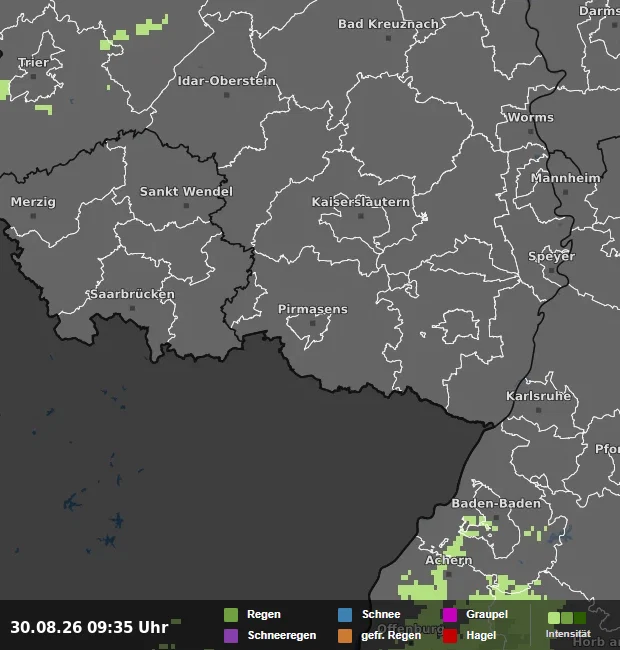Click the Graupel legend label
The height and width of the screenshot is (650, 620).
coord(487,614)
